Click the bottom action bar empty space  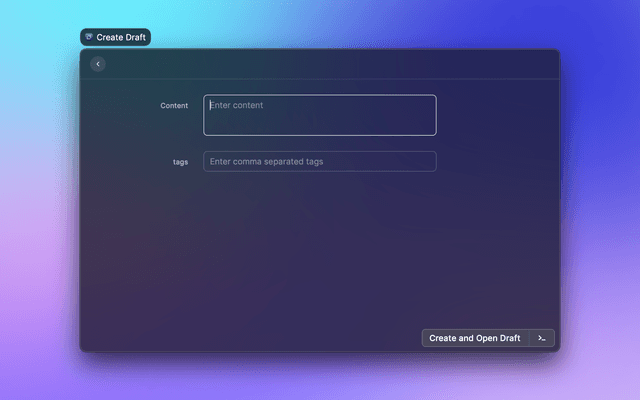pyautogui.click(x=250, y=338)
